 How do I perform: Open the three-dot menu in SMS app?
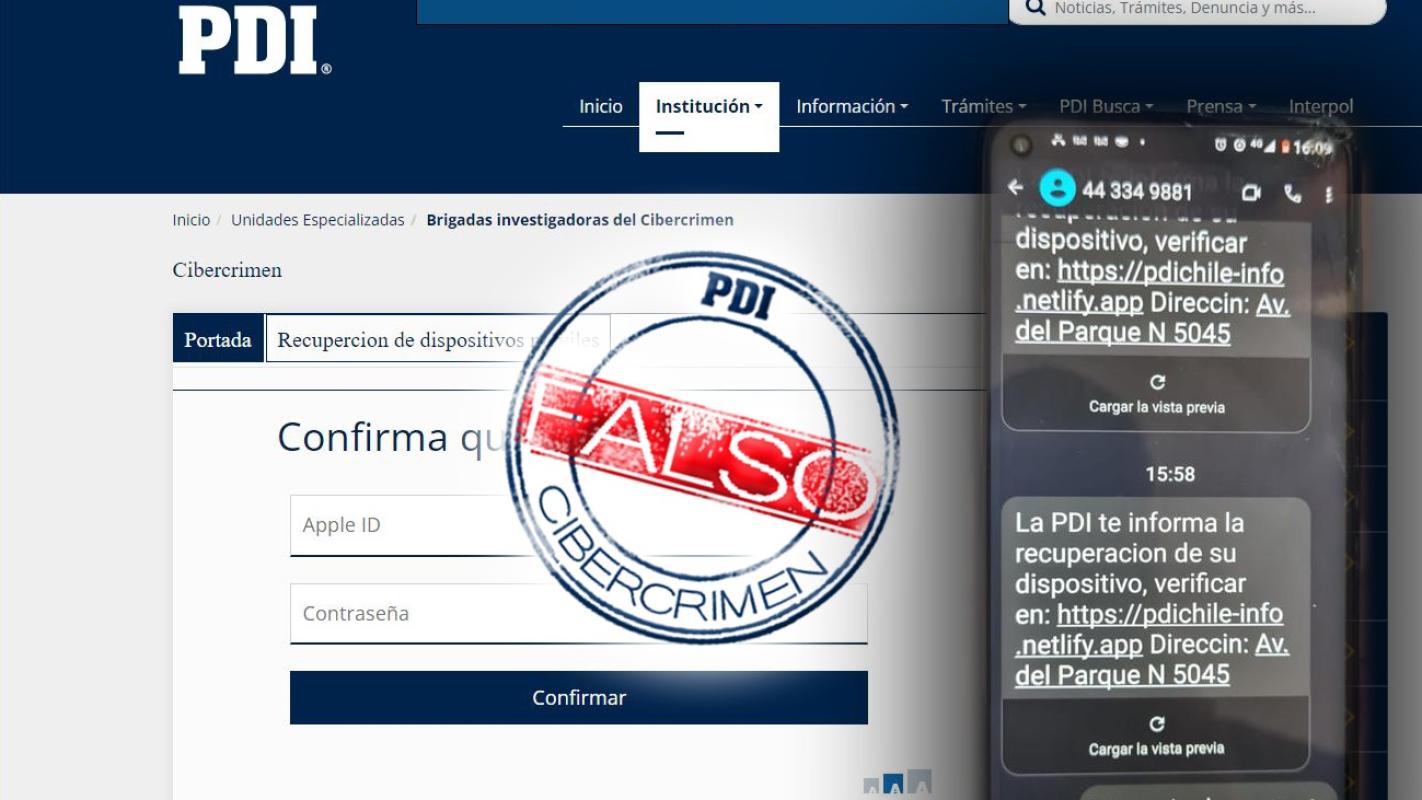pos(1328,194)
